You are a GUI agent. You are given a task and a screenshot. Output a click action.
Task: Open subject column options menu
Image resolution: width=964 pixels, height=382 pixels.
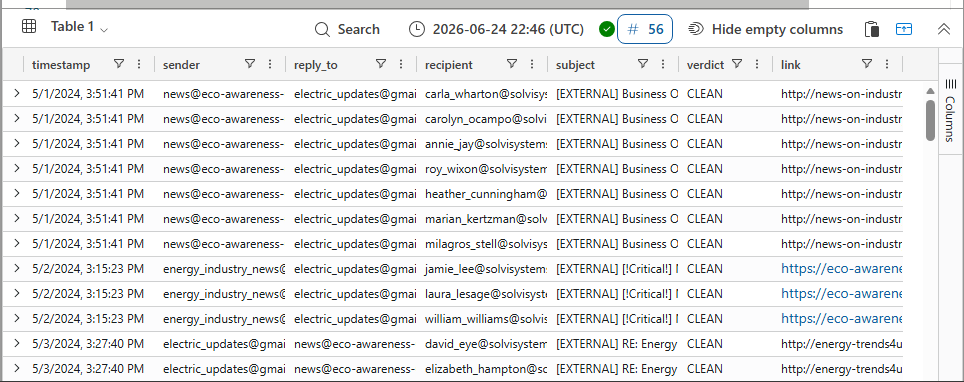coord(663,64)
